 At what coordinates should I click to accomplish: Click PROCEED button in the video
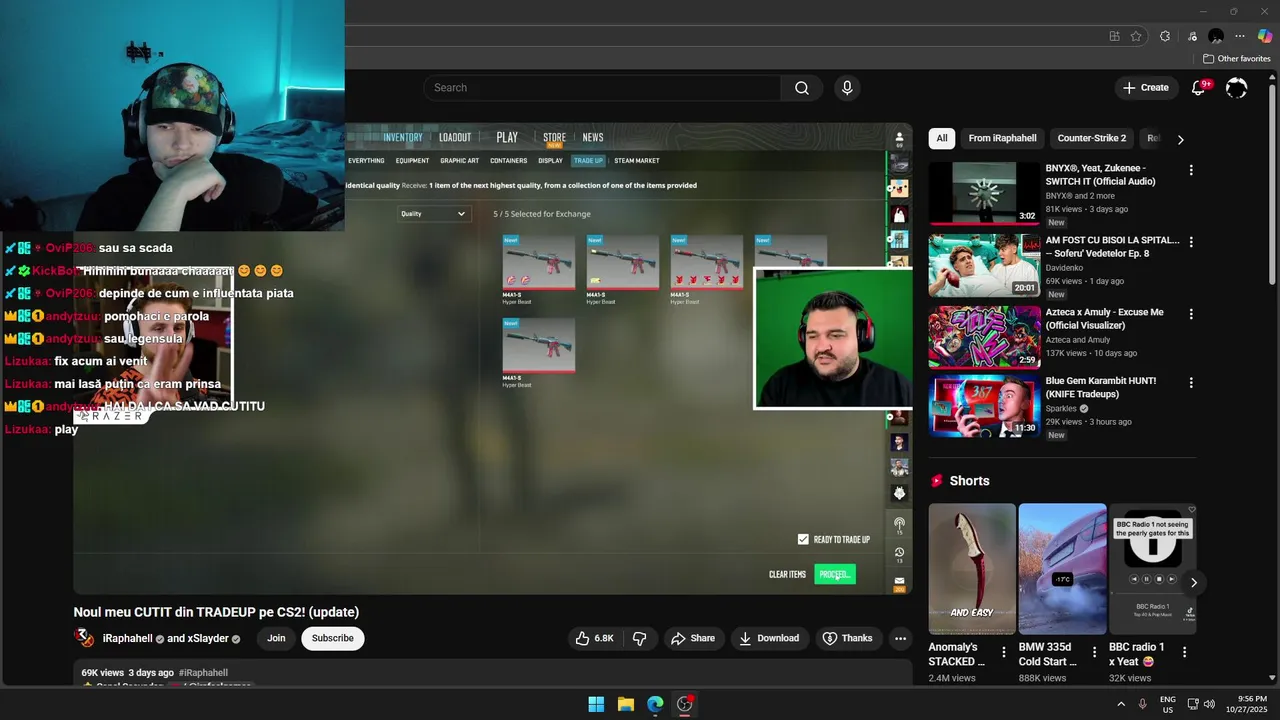(835, 574)
